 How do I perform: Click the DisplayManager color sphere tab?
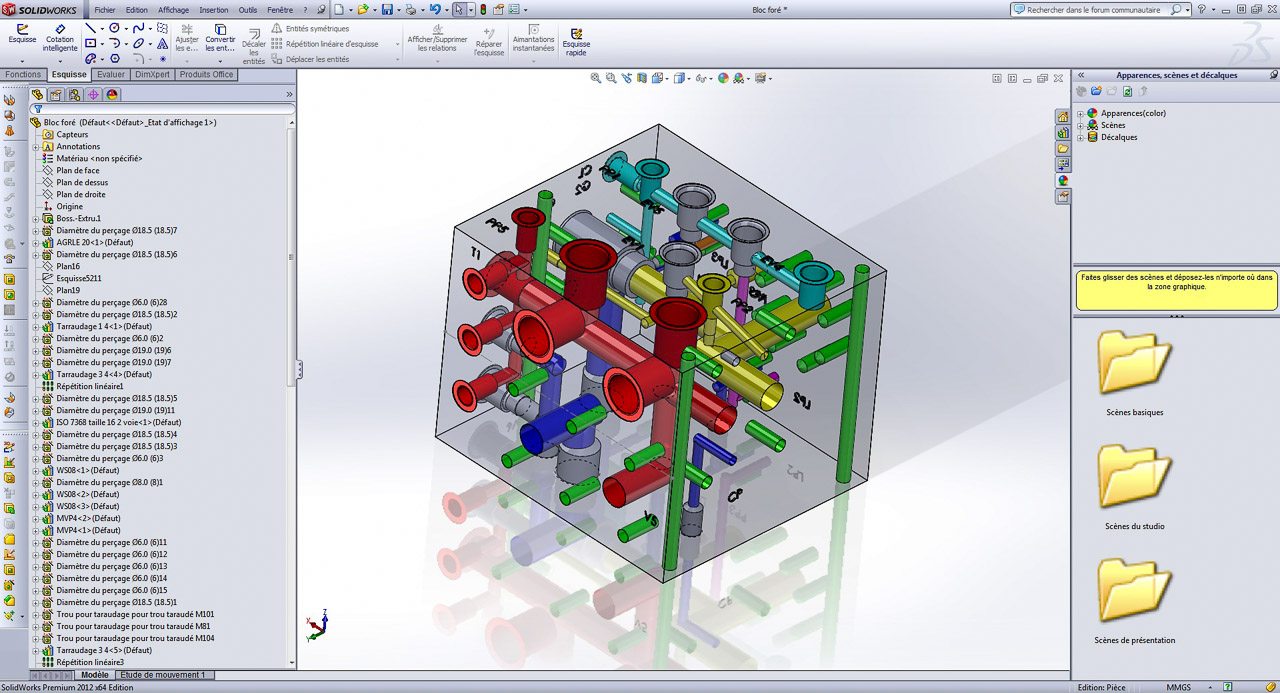pyautogui.click(x=112, y=95)
